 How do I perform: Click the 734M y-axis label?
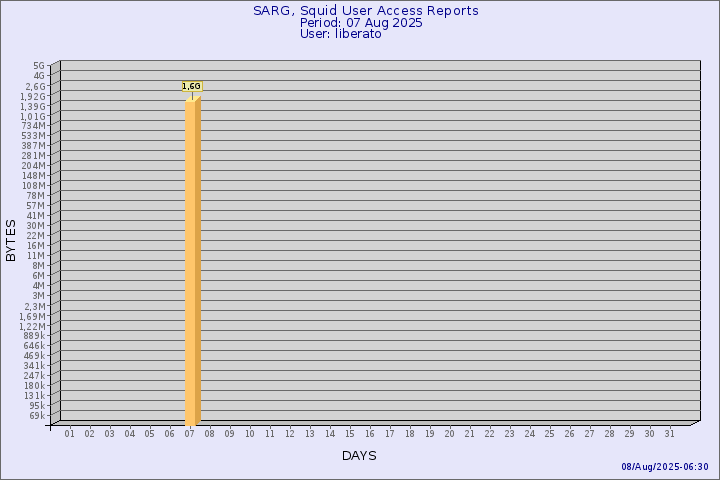pos(33,126)
